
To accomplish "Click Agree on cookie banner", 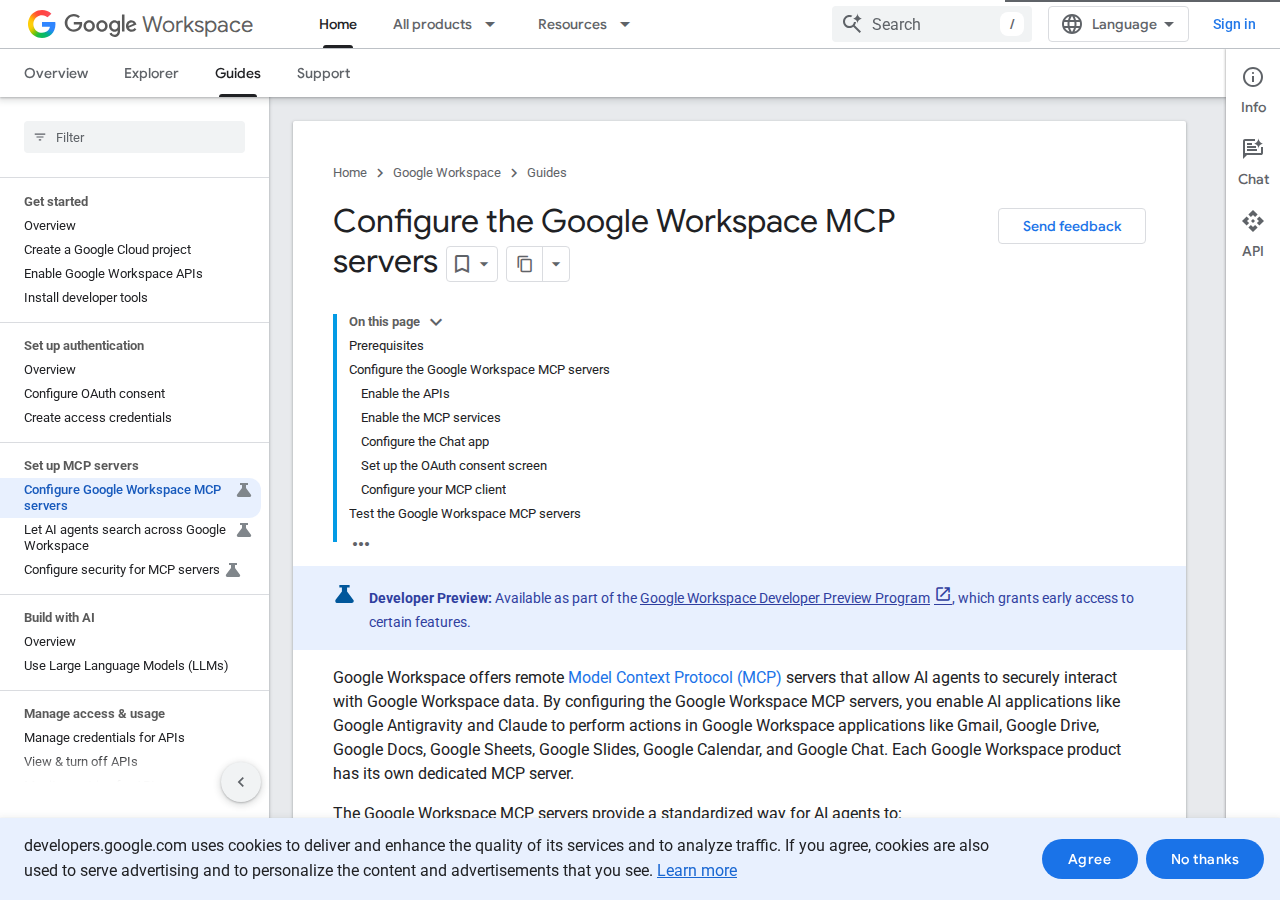I will [1090, 859].
